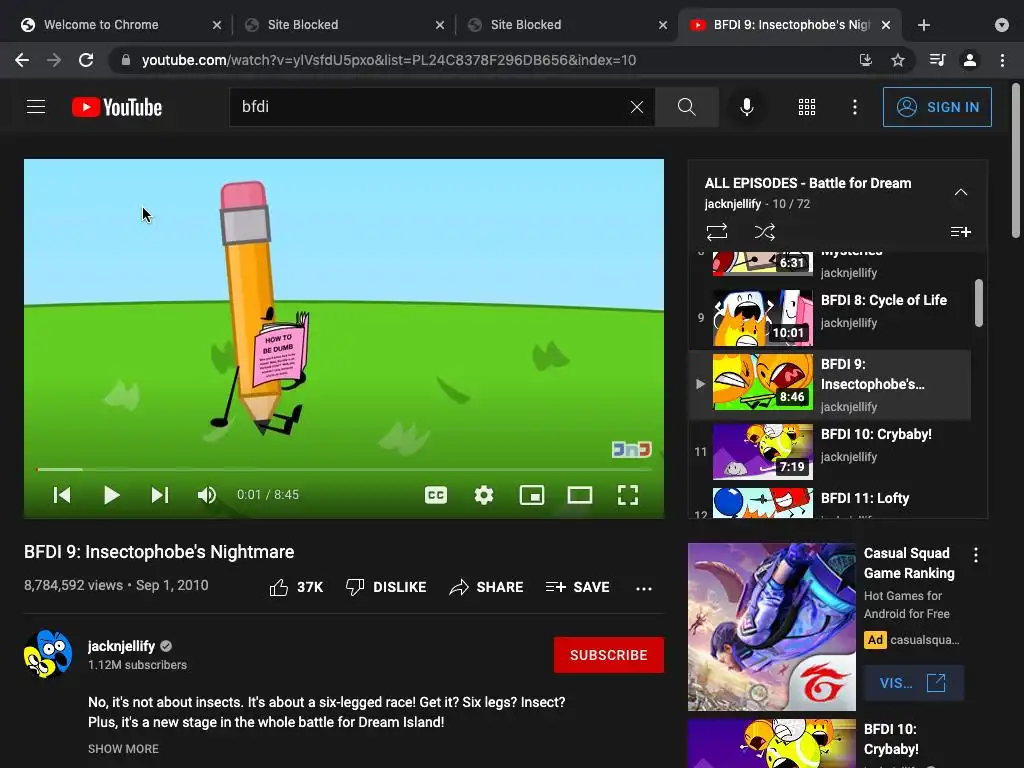Go to the YouTube home logo

pyautogui.click(x=117, y=107)
